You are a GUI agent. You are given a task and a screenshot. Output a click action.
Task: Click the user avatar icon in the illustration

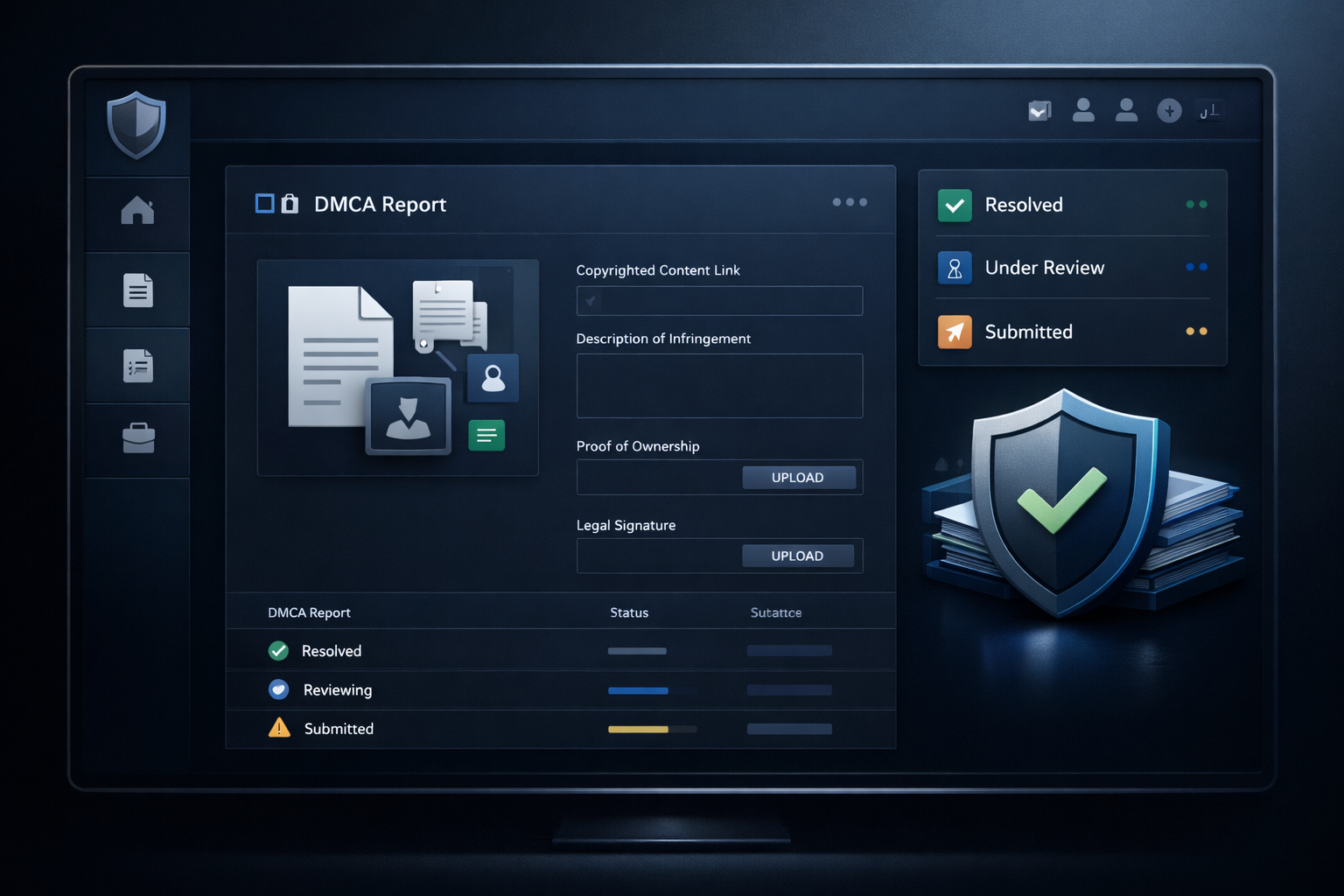click(x=493, y=378)
